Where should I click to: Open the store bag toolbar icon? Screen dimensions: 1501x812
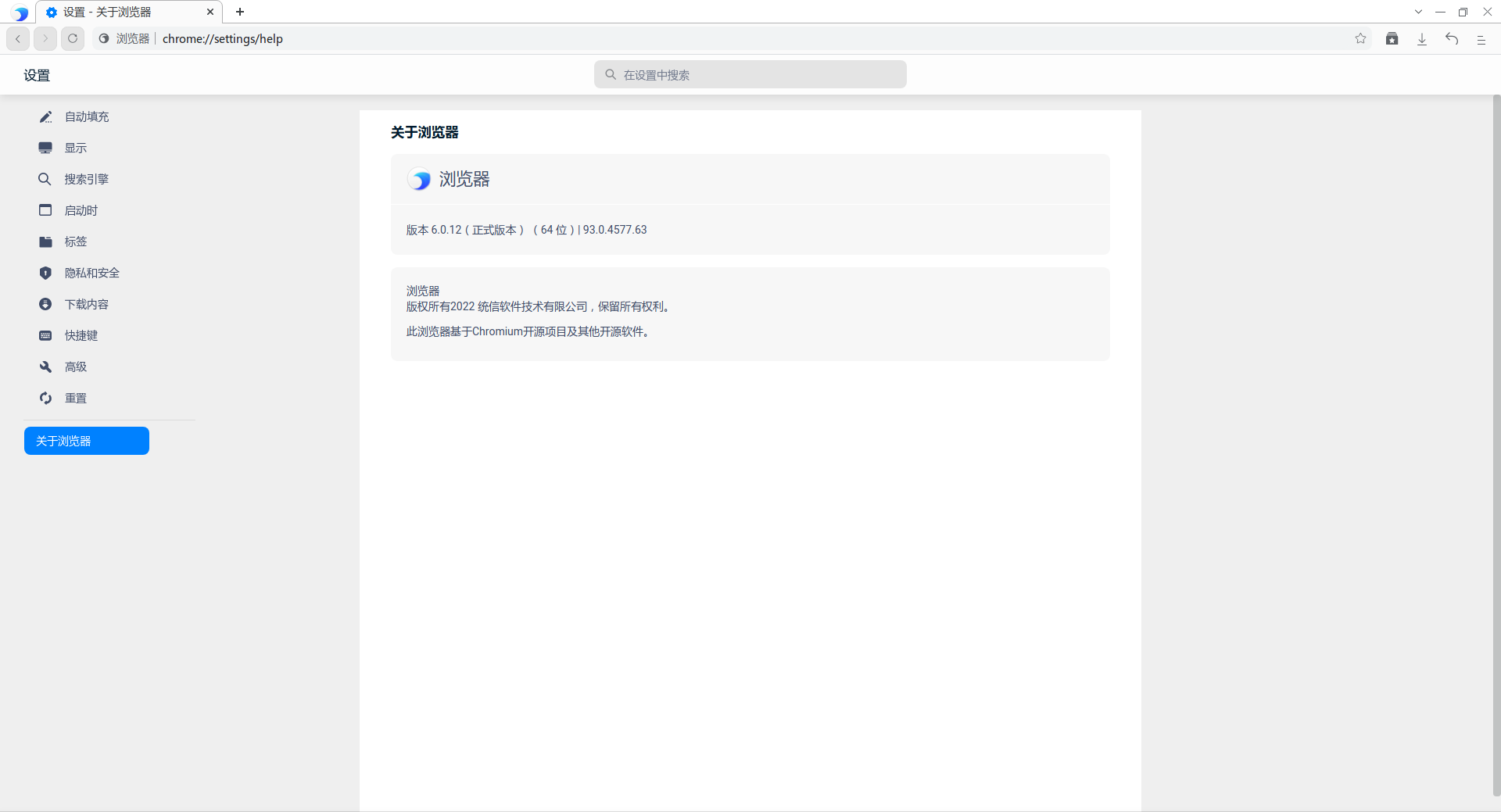click(x=1392, y=38)
